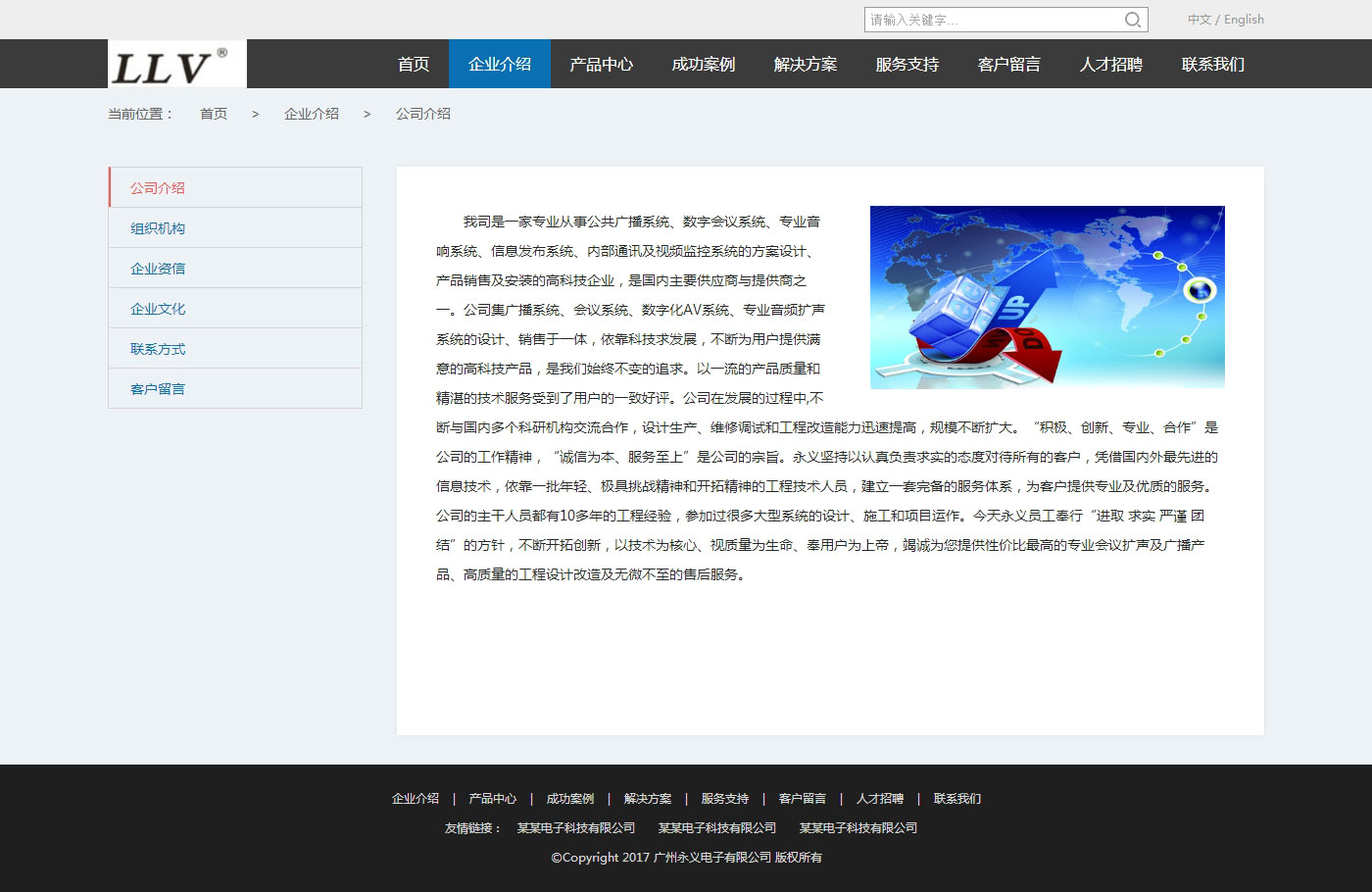Open 联系方式 in the sidebar
This screenshot has height=892, width=1372.
click(158, 349)
